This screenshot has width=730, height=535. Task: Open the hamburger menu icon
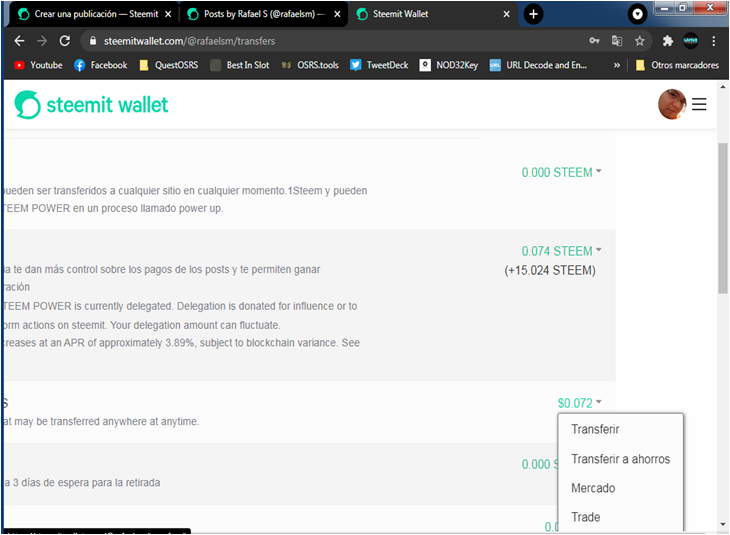pos(699,104)
